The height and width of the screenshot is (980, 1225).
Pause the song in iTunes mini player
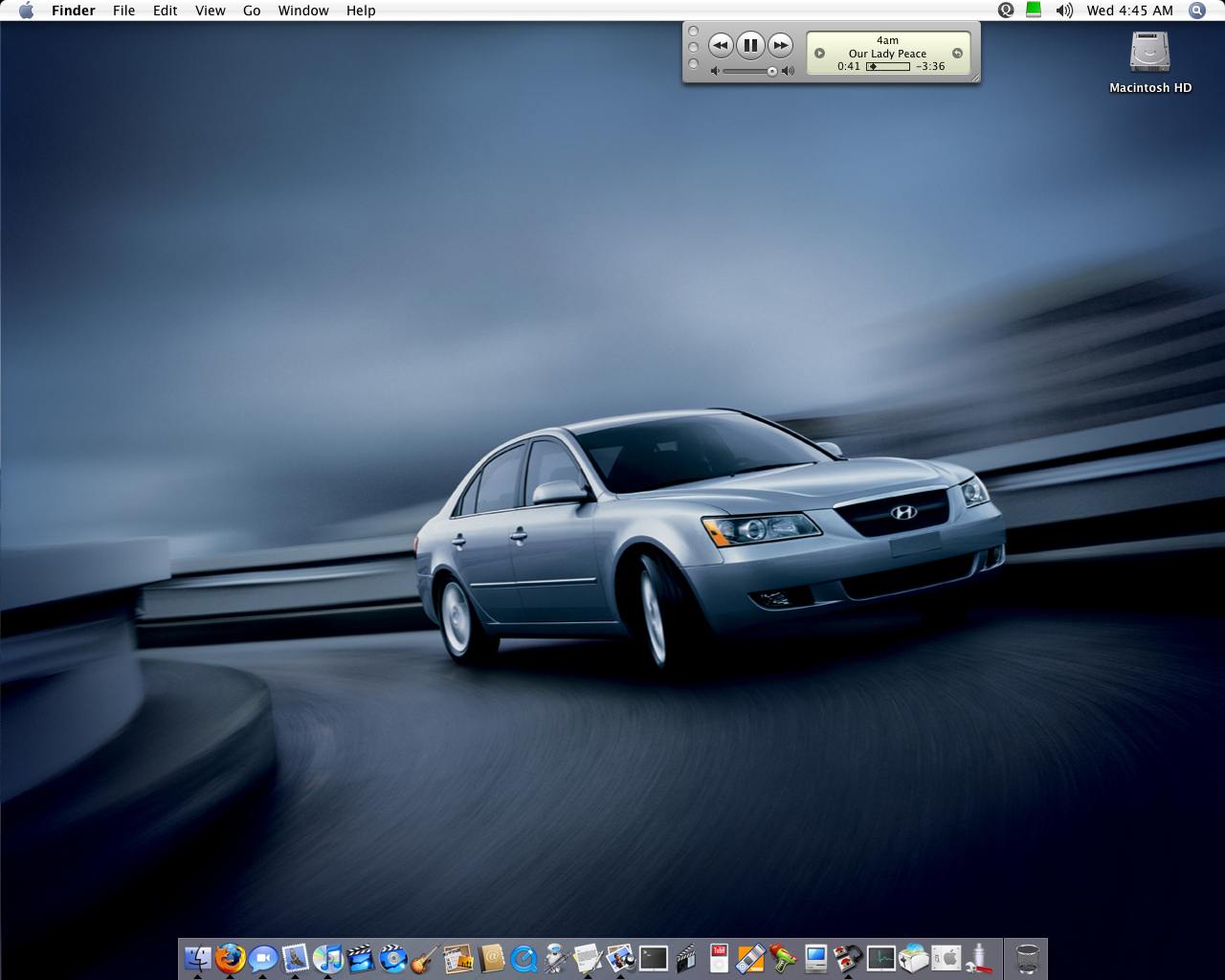click(x=750, y=45)
